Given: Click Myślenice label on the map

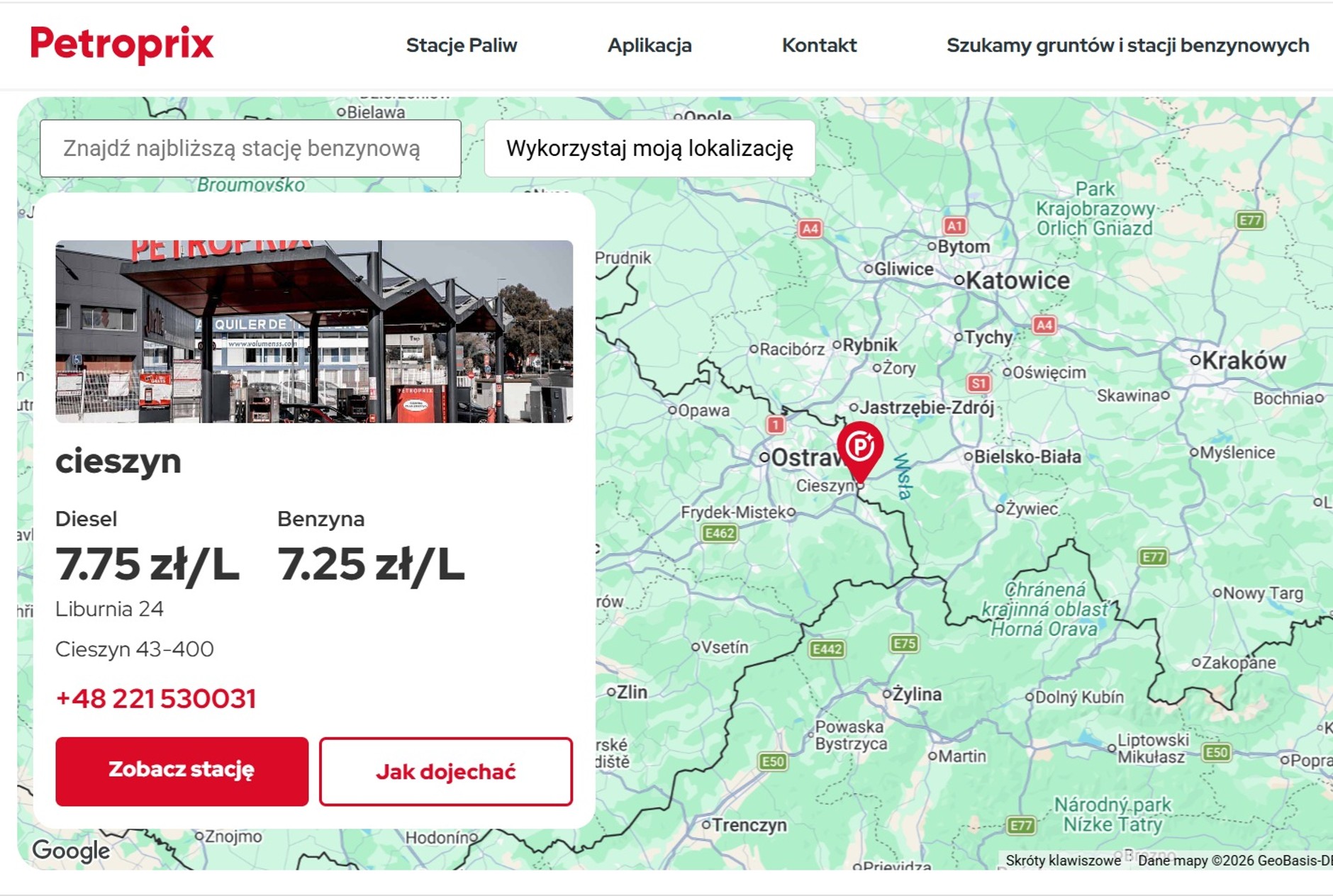Looking at the screenshot, I should coord(1237,452).
